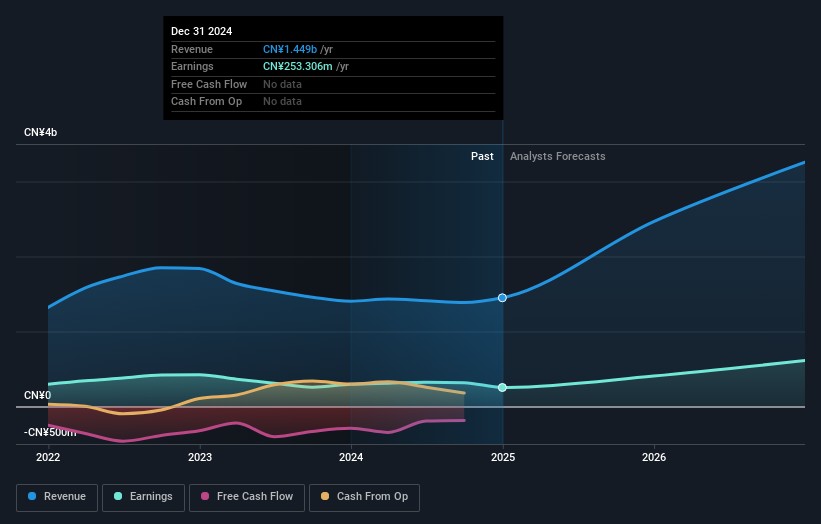Screen dimensions: 821x524
Task: Click the CN¥1.449b revenue value
Action: tap(290, 49)
